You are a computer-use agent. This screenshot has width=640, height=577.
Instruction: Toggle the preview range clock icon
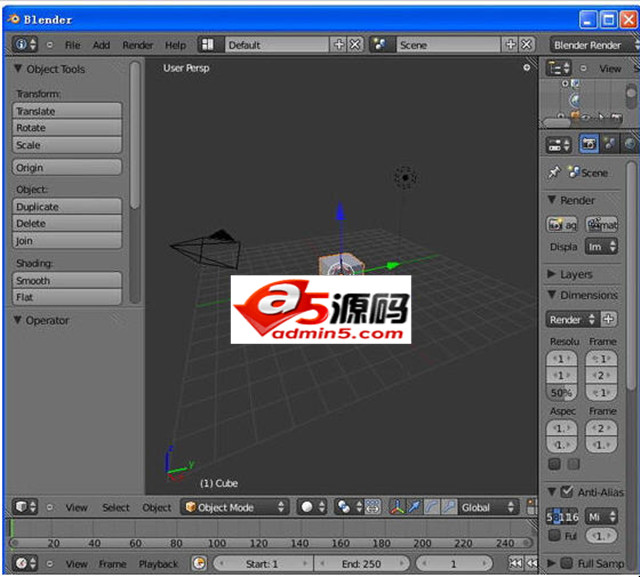pos(199,564)
